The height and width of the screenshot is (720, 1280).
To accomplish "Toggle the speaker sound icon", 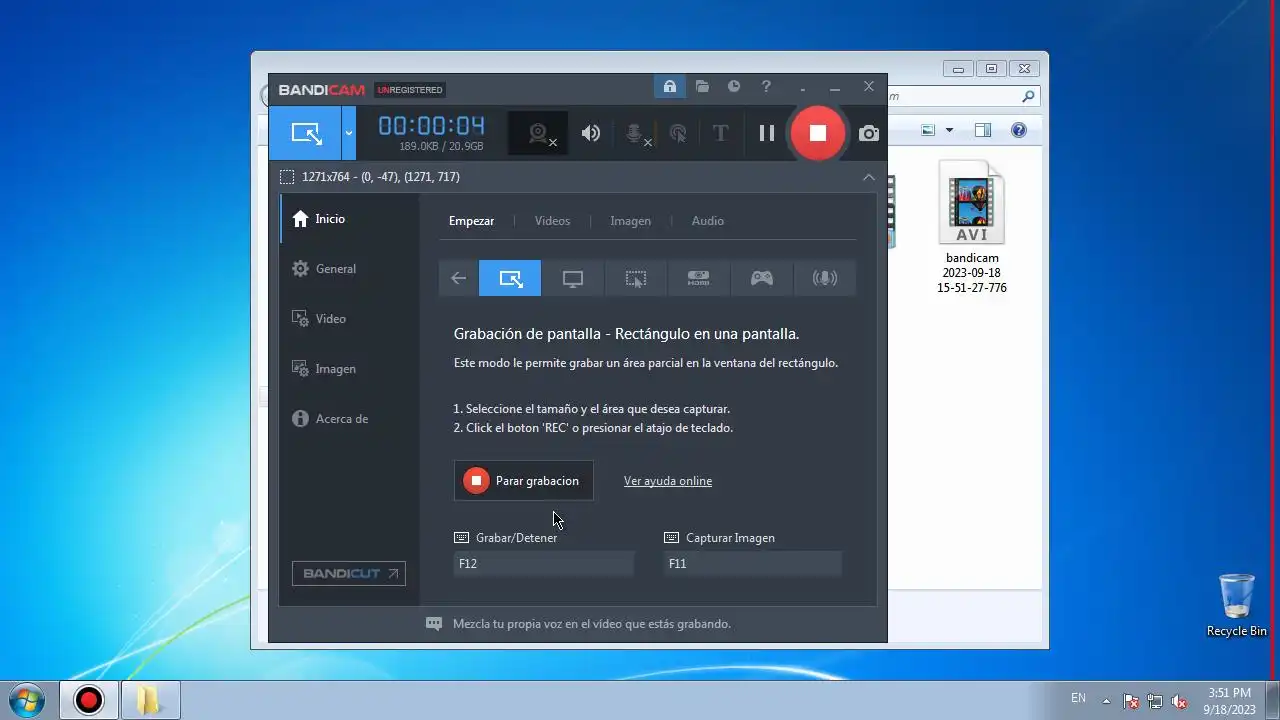I will [x=591, y=133].
